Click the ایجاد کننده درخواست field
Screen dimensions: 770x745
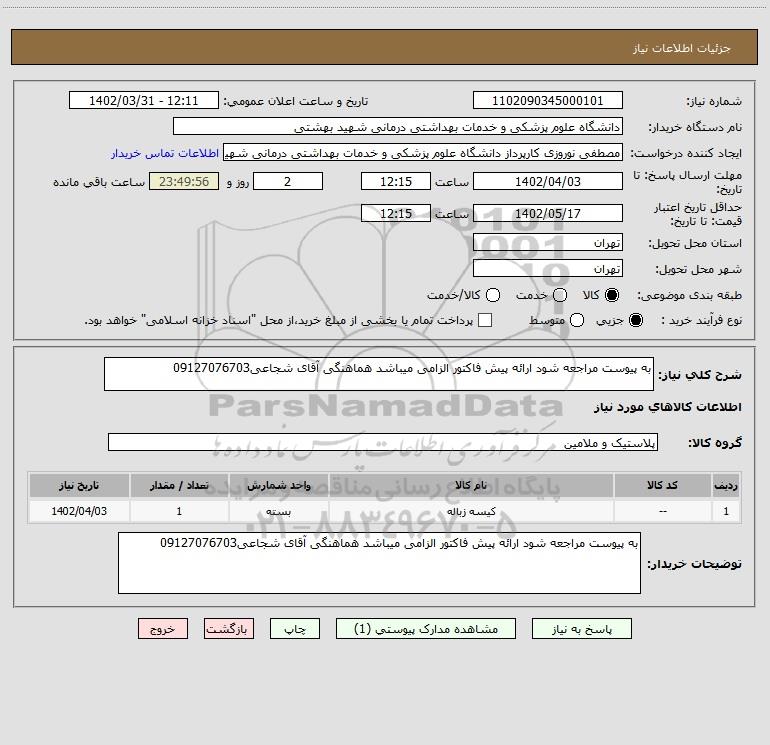423,152
